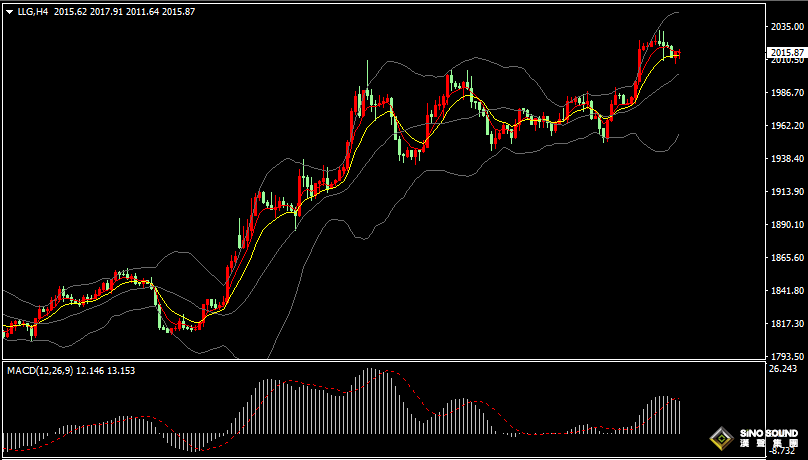Click the 1841.80 price axis label

pos(786,291)
